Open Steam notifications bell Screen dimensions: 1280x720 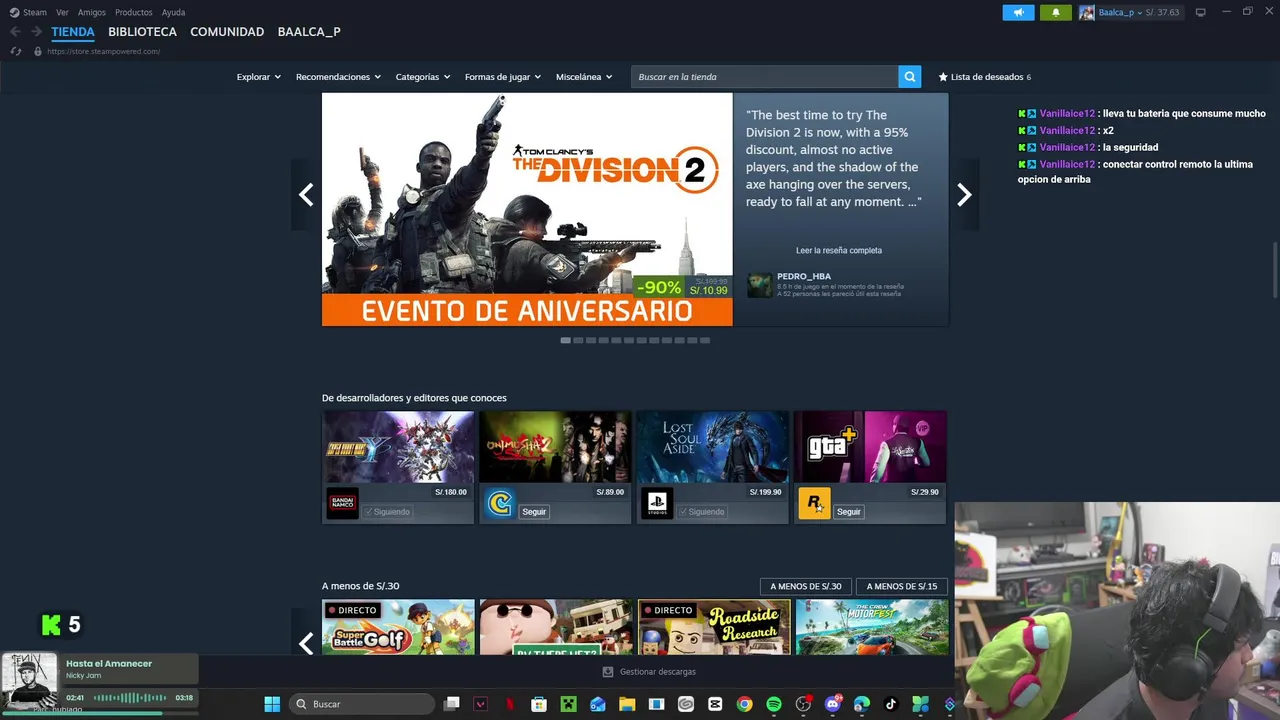coord(1055,12)
